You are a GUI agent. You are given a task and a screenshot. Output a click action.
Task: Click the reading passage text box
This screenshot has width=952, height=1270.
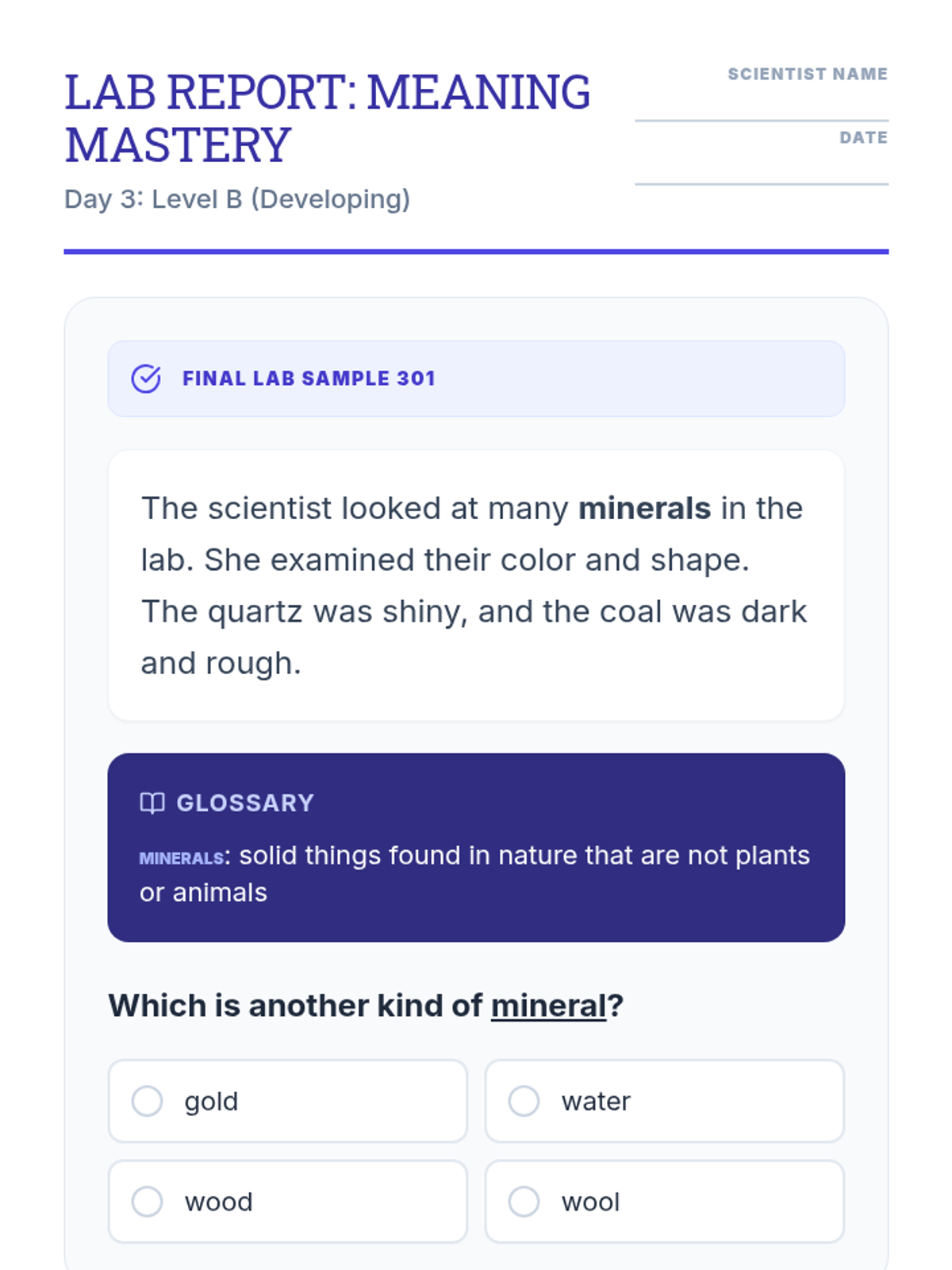tap(476, 585)
